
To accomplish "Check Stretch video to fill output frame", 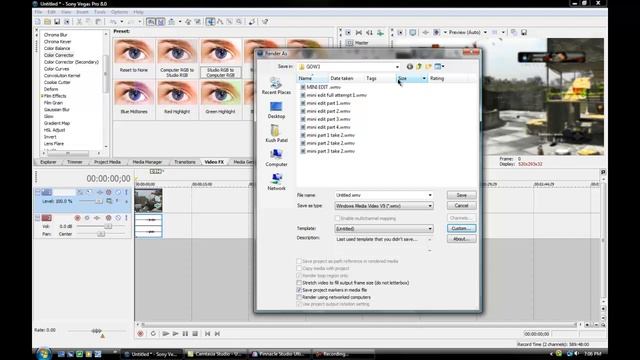I will 299,282.
